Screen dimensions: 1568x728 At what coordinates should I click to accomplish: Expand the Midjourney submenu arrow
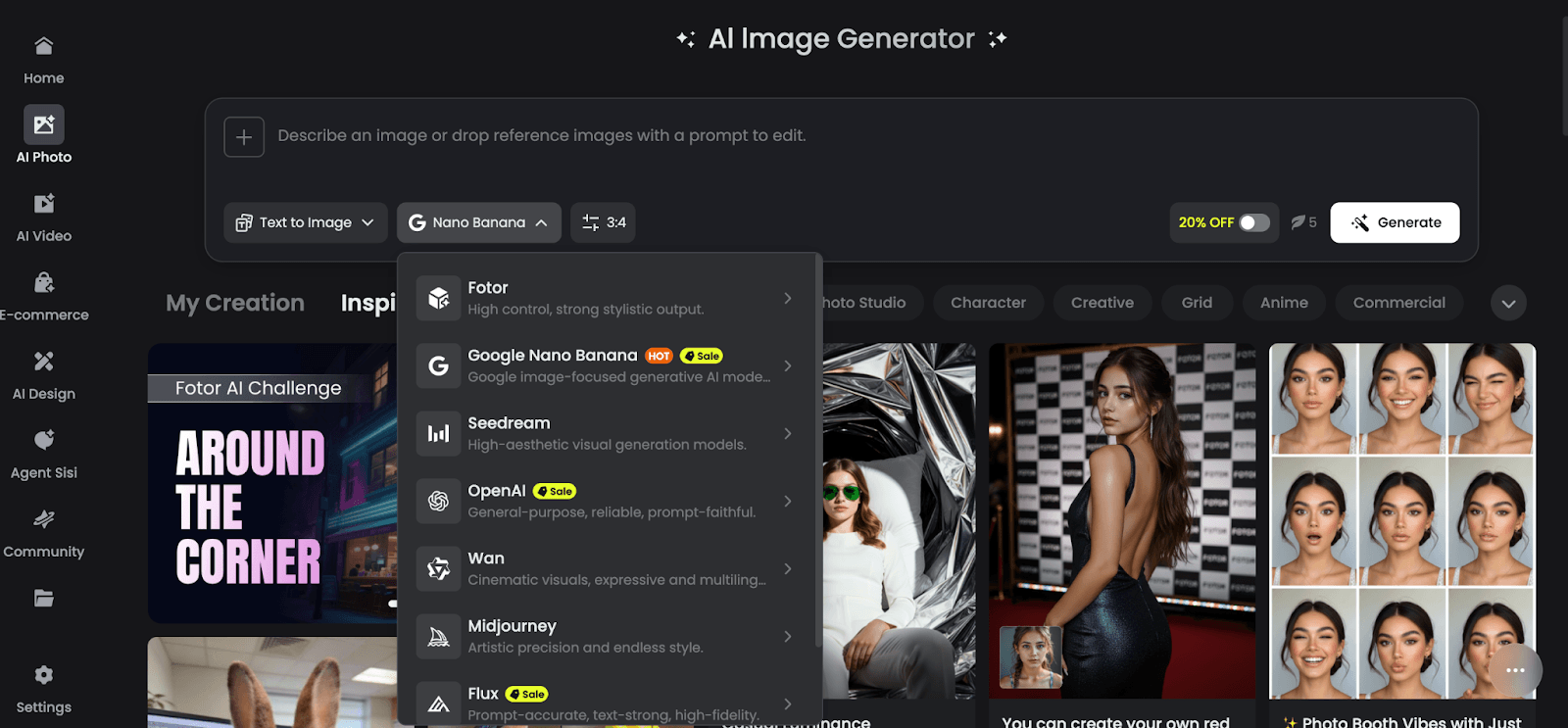(788, 636)
